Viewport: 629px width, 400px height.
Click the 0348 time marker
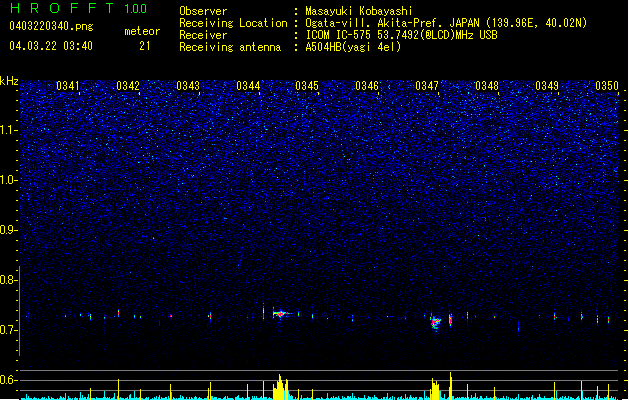point(487,85)
